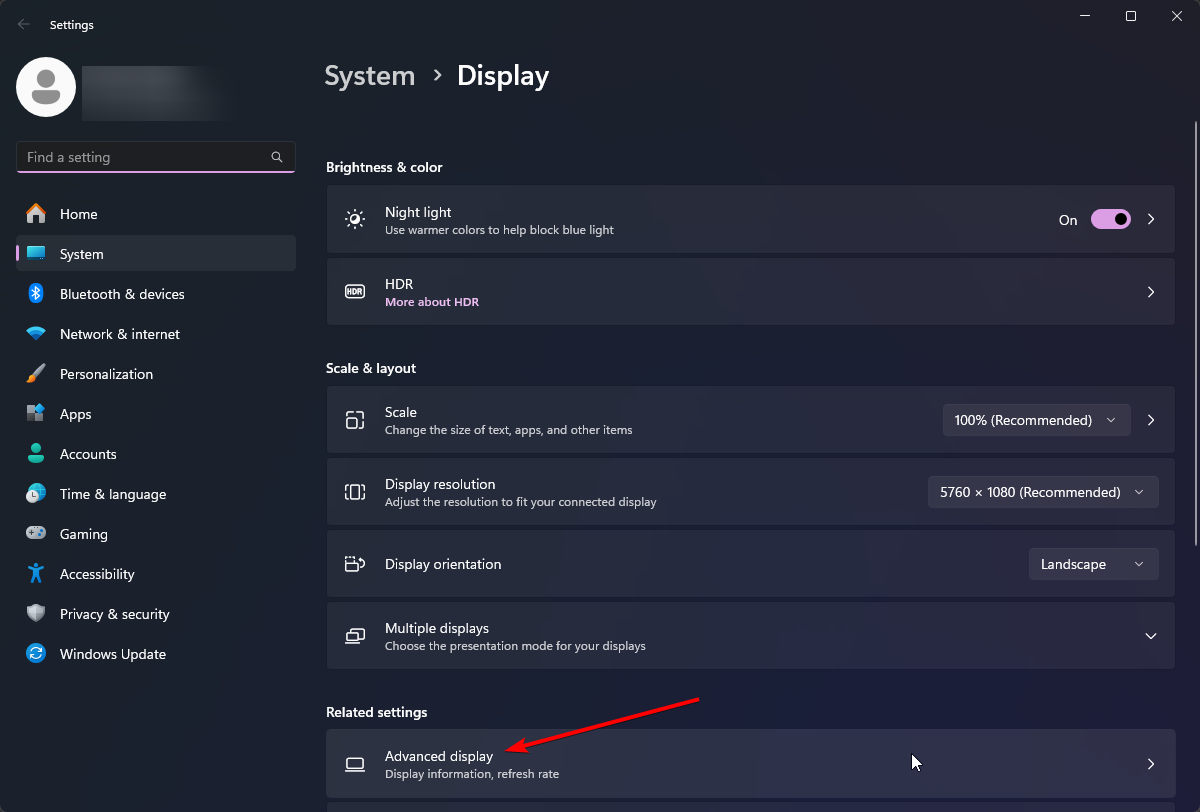Screen dimensions: 1200x812
Task: Click the back arrow in Settings title bar
Action: 24,25
